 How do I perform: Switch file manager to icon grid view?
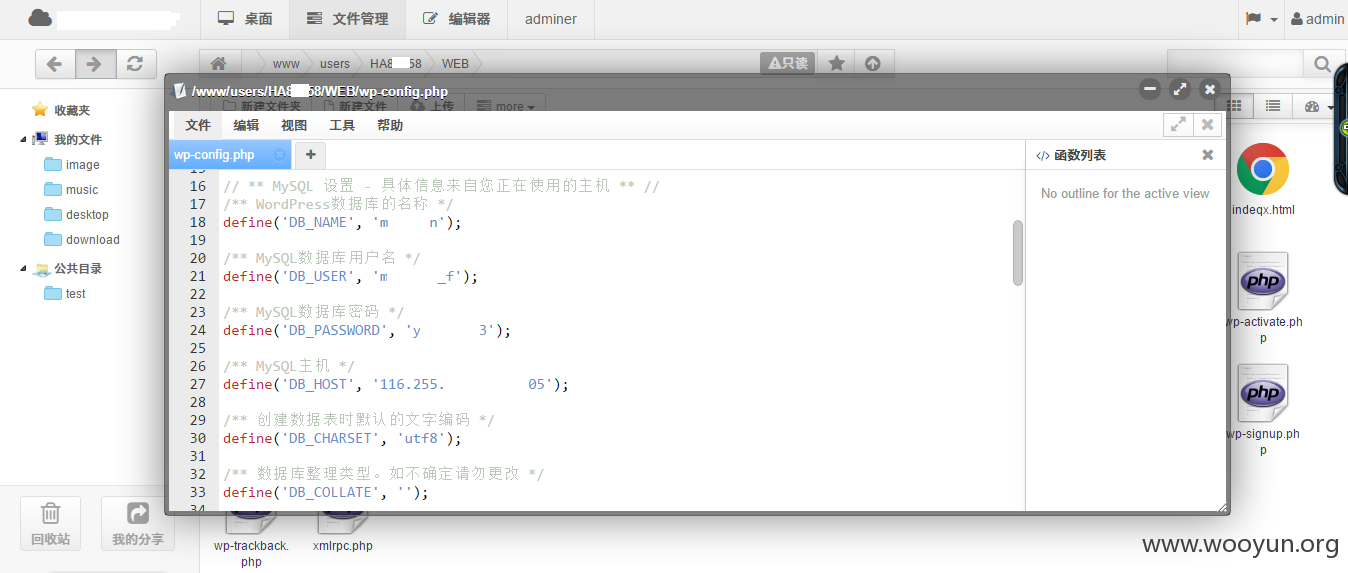(1234, 106)
